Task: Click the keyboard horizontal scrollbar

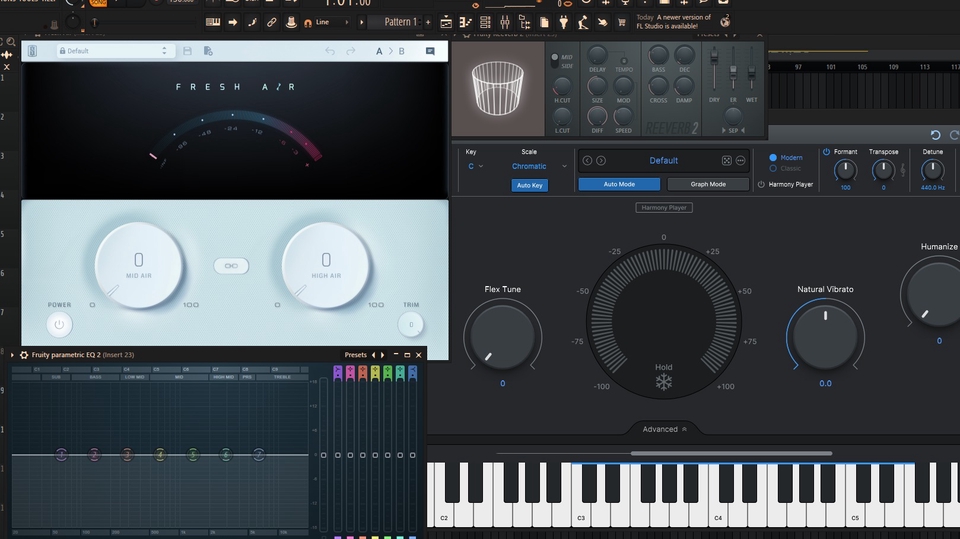Action: pyautogui.click(x=731, y=453)
